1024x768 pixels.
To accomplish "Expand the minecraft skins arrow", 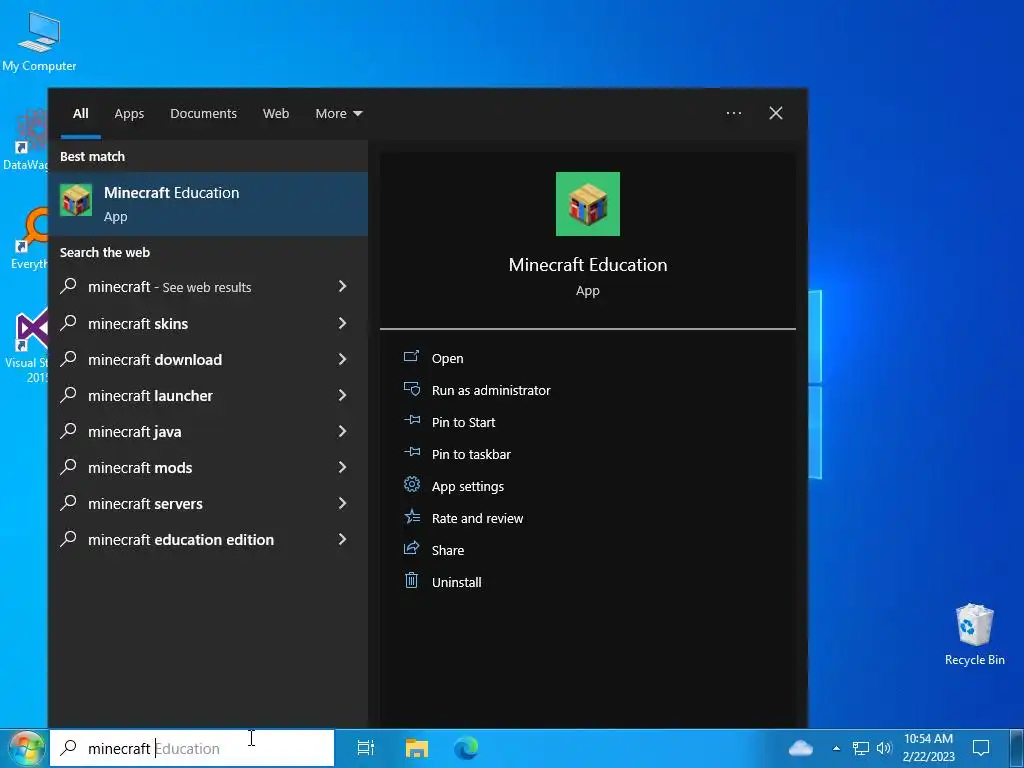I will (342, 323).
